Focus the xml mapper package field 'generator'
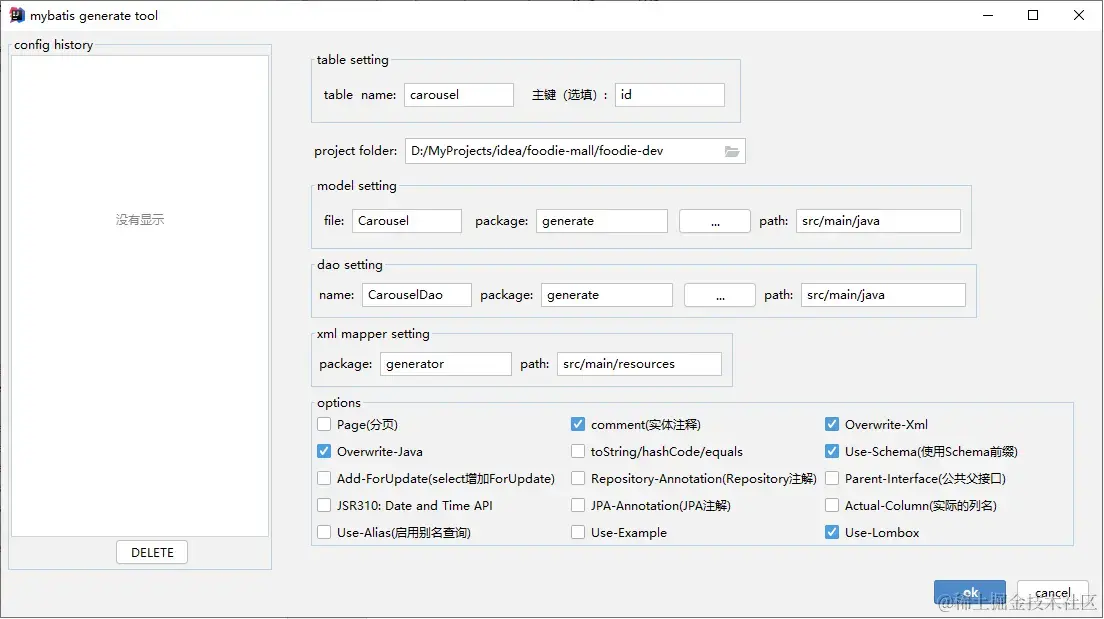This screenshot has height=619, width=1104. click(446, 364)
